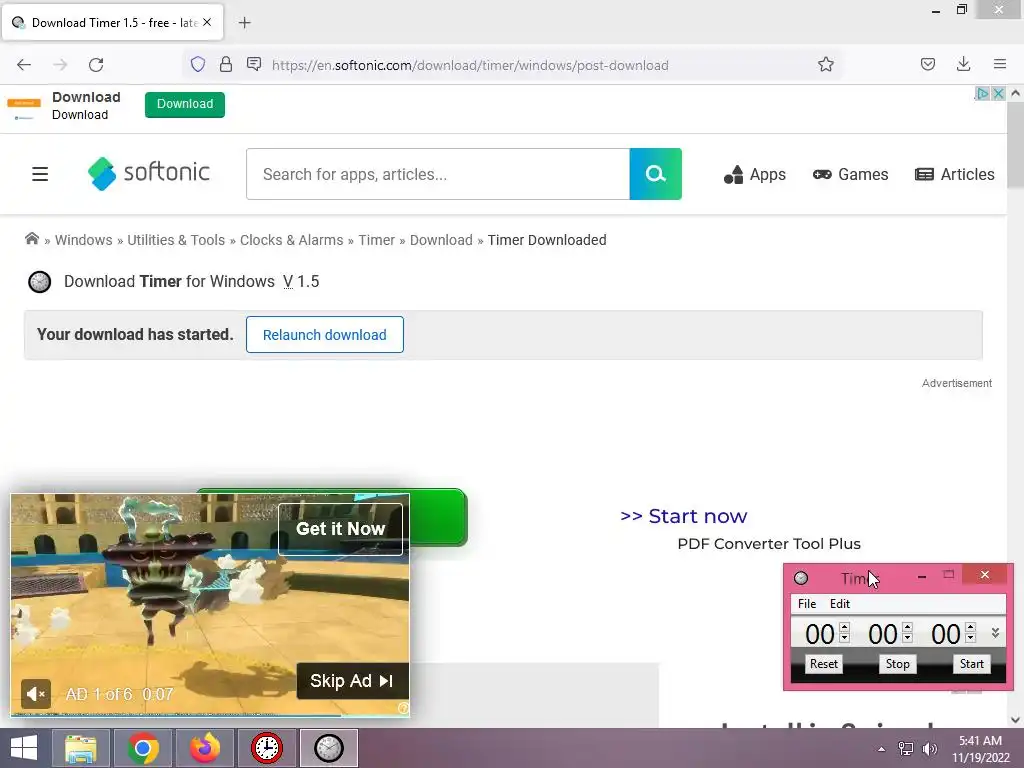Increase the Timer seconds value
Viewport: 1024px width, 768px height.
click(x=970, y=628)
